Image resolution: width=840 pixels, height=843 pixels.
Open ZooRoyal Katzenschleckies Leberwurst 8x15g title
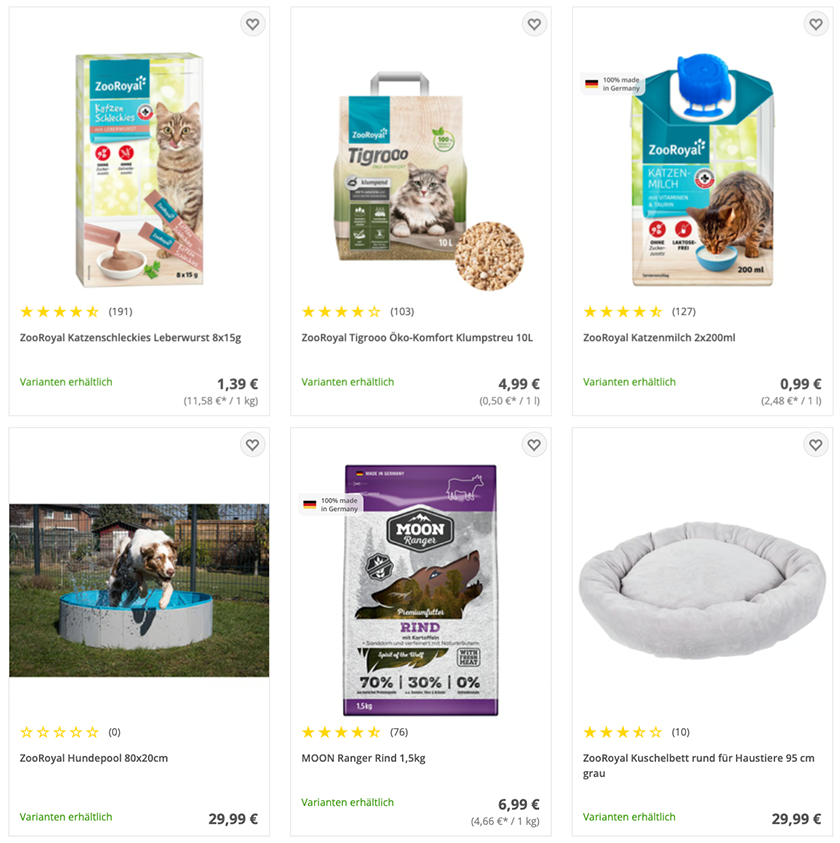pos(130,338)
